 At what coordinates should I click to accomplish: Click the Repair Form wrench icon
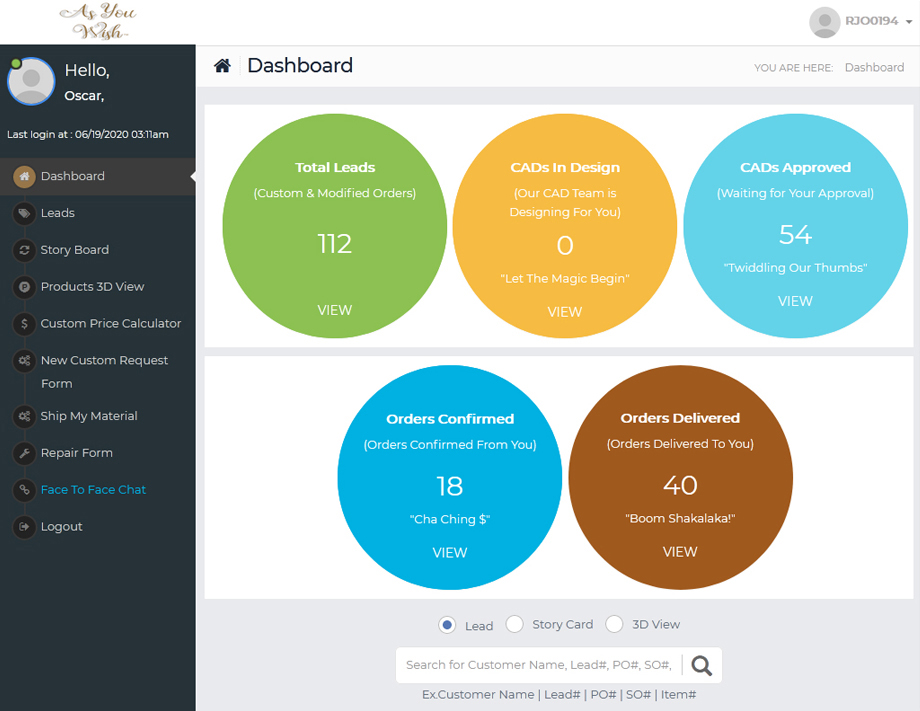coord(24,453)
